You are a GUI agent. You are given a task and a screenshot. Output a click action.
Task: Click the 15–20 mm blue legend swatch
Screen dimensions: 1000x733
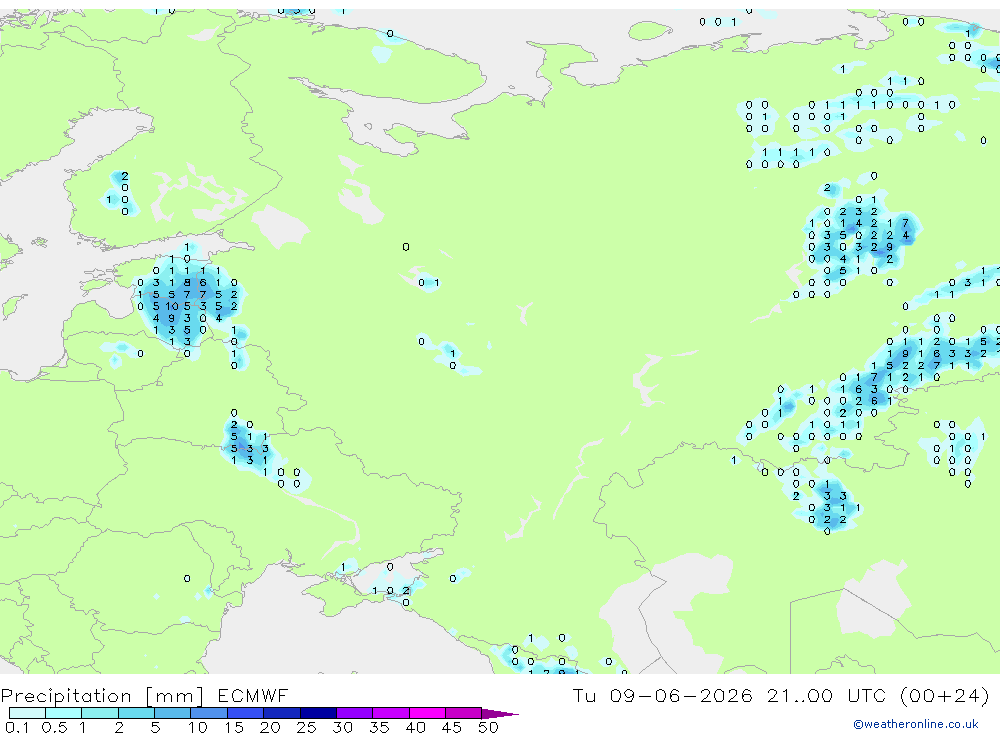click(246, 713)
